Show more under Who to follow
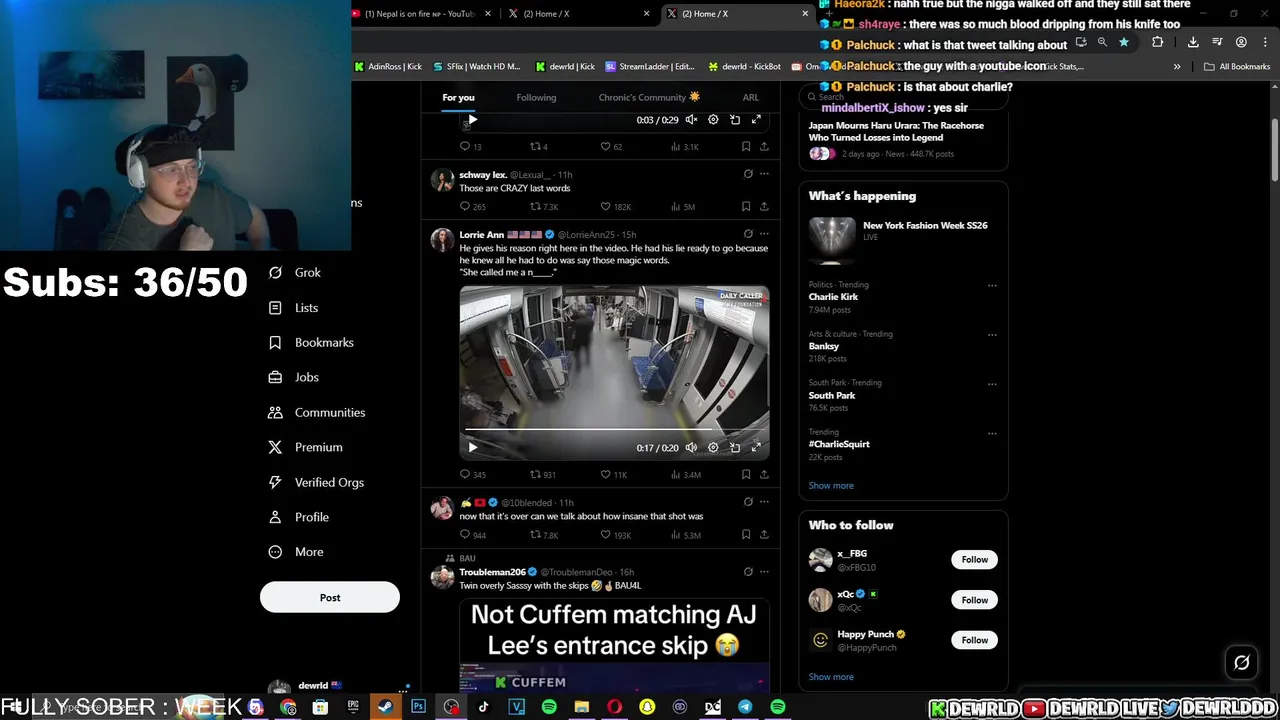 coord(831,677)
